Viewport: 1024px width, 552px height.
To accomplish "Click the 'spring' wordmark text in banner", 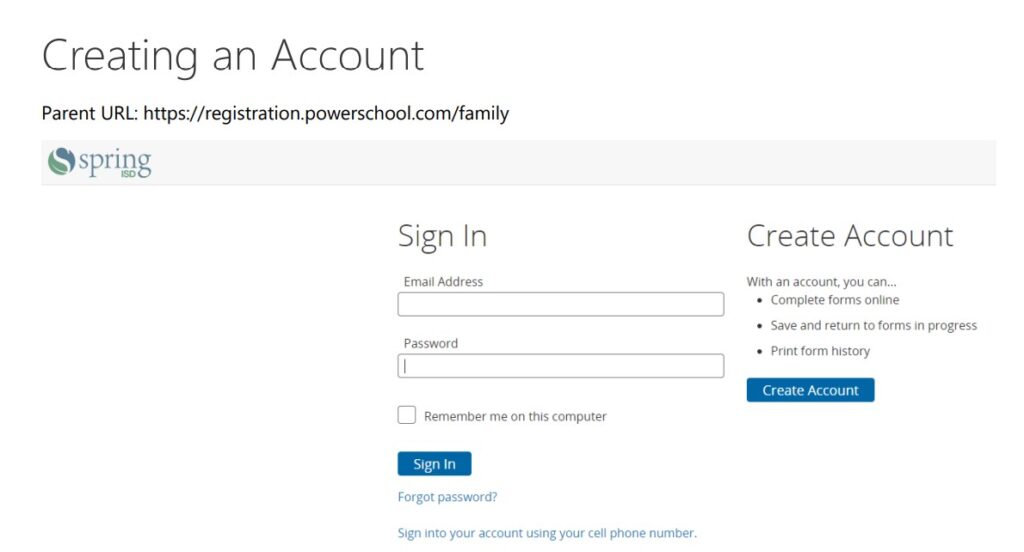I will [x=115, y=162].
